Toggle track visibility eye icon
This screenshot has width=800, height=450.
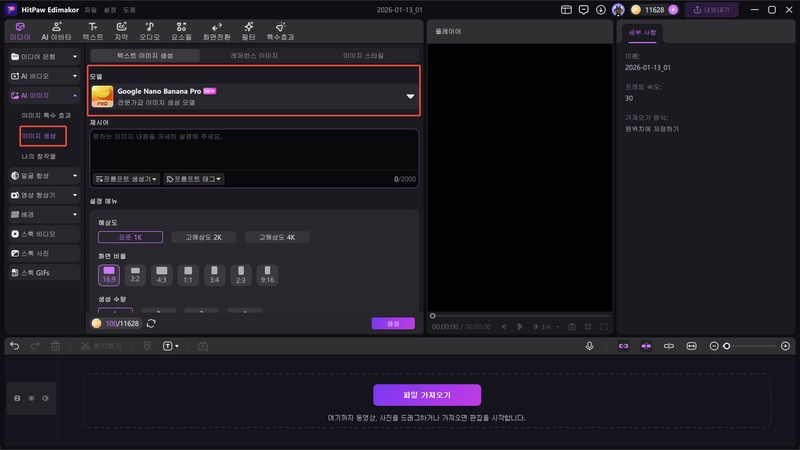pos(31,398)
